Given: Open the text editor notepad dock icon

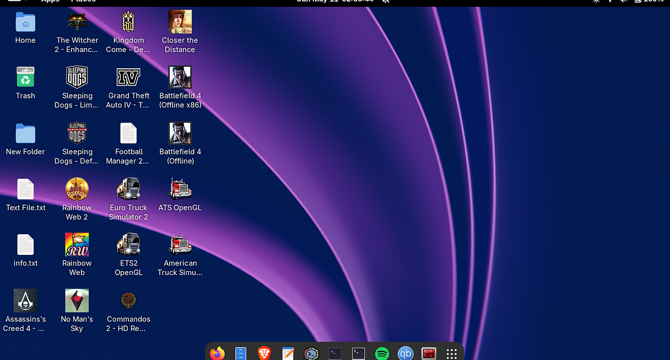Looking at the screenshot, I should point(288,354).
